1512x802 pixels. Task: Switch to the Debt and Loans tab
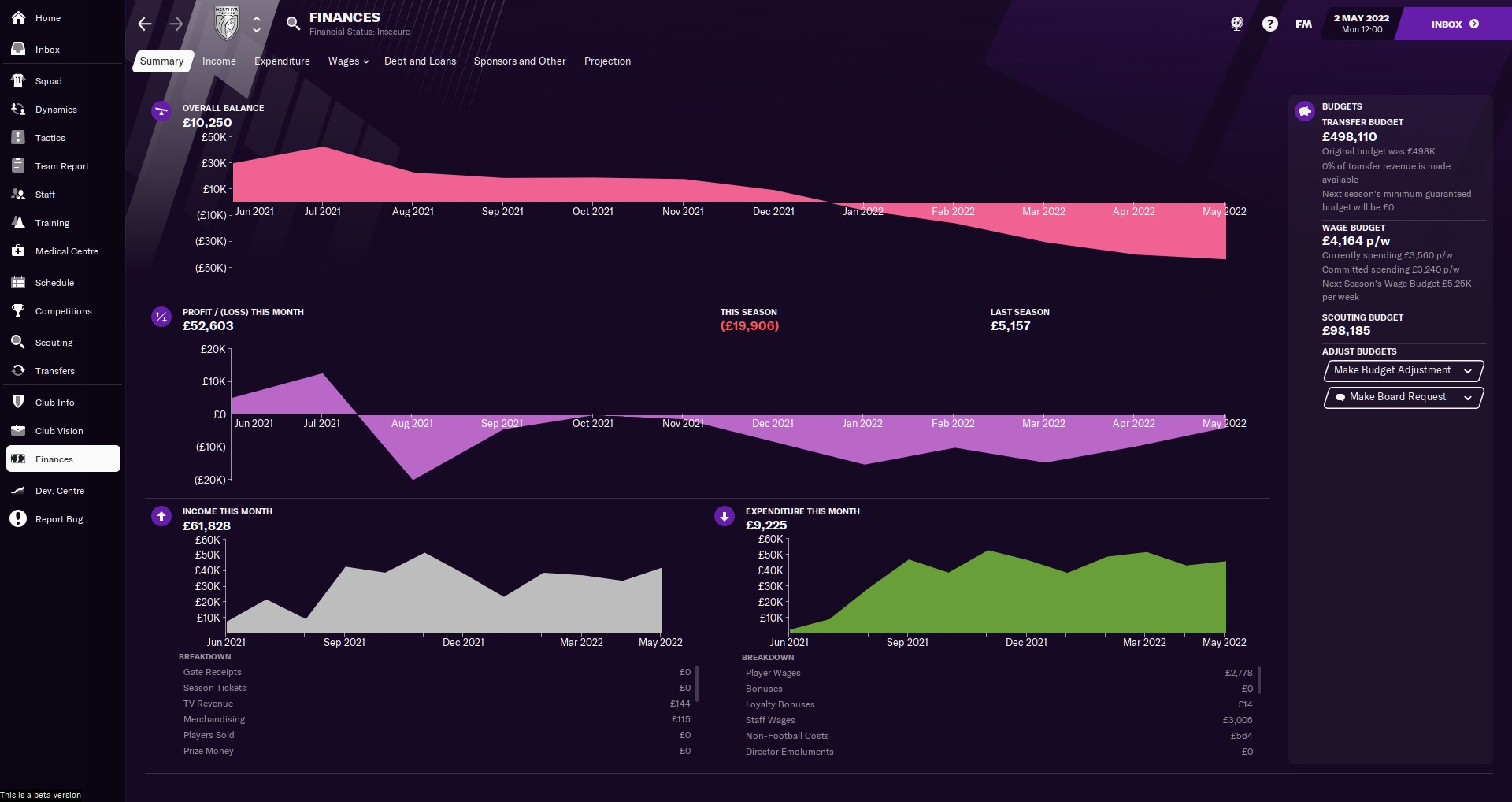(x=420, y=61)
